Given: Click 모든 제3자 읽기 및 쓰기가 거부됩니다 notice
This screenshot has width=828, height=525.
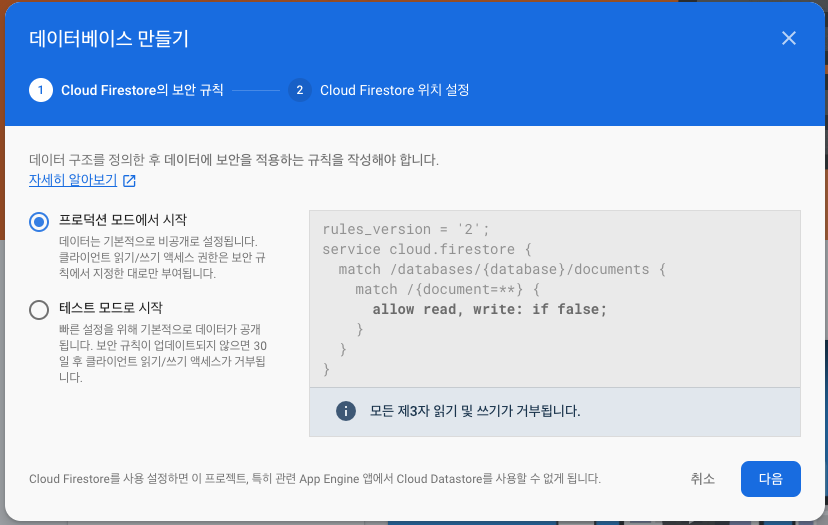Looking at the screenshot, I should 475,411.
